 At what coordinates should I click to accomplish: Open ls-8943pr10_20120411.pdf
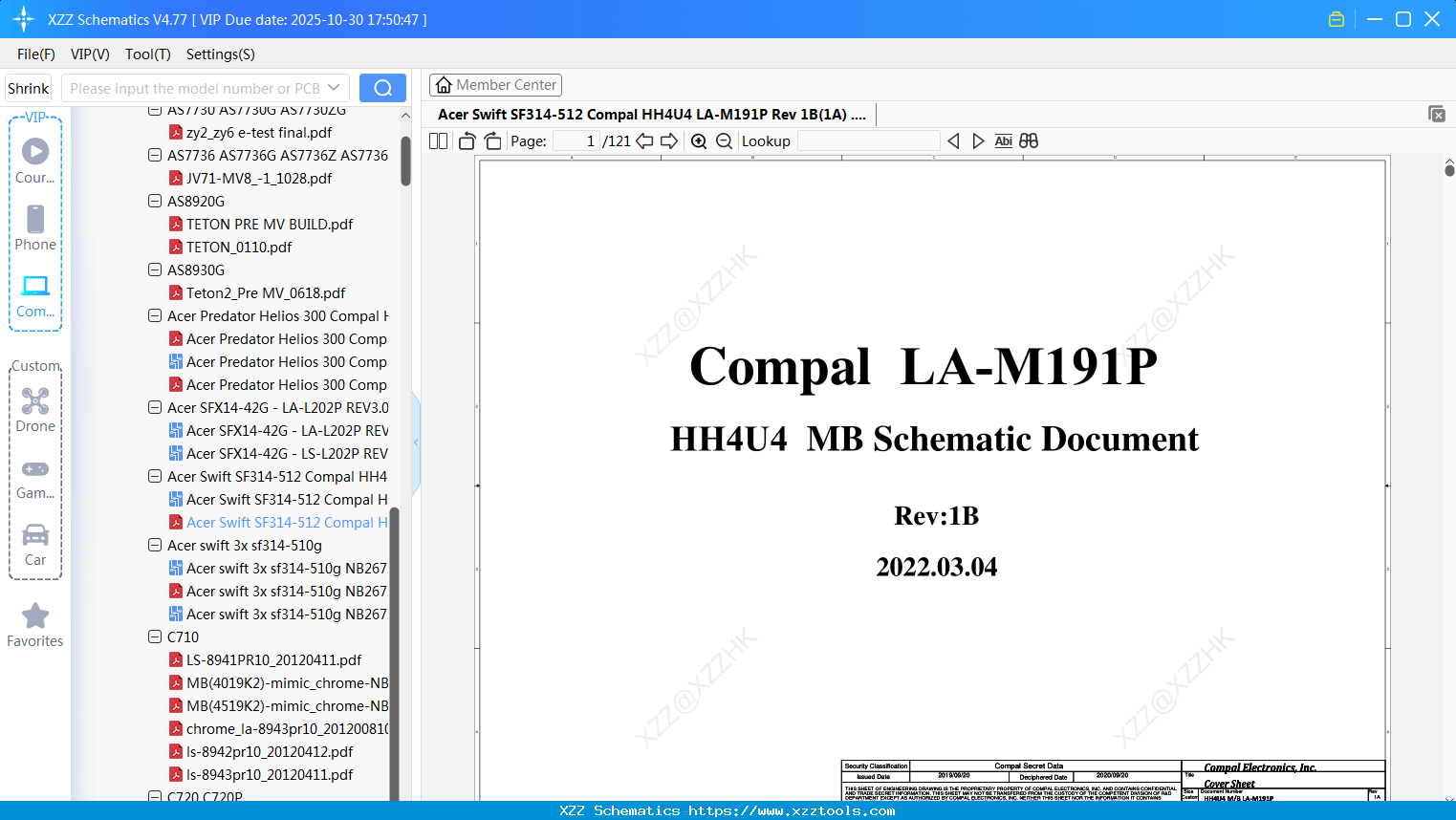[x=270, y=774]
